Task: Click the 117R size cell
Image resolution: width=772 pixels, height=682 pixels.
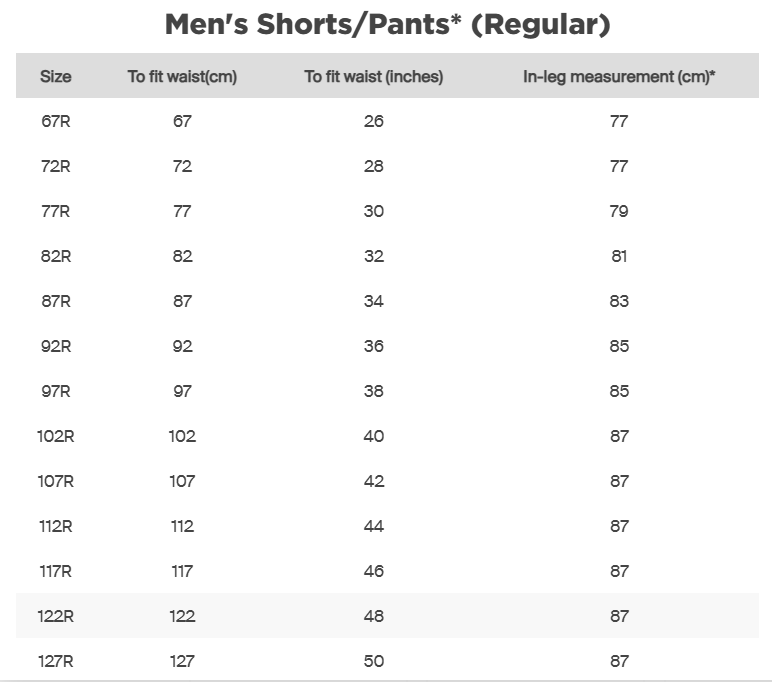Action: pos(56,572)
